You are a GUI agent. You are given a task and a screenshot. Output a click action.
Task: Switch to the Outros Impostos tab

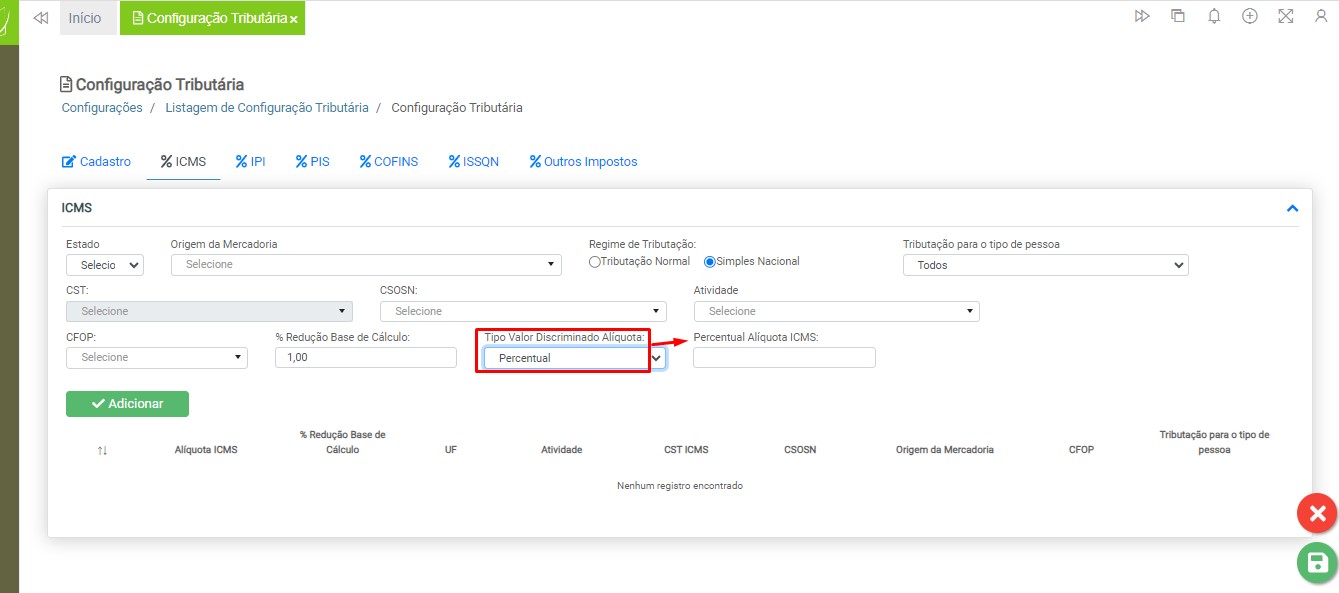tap(583, 162)
